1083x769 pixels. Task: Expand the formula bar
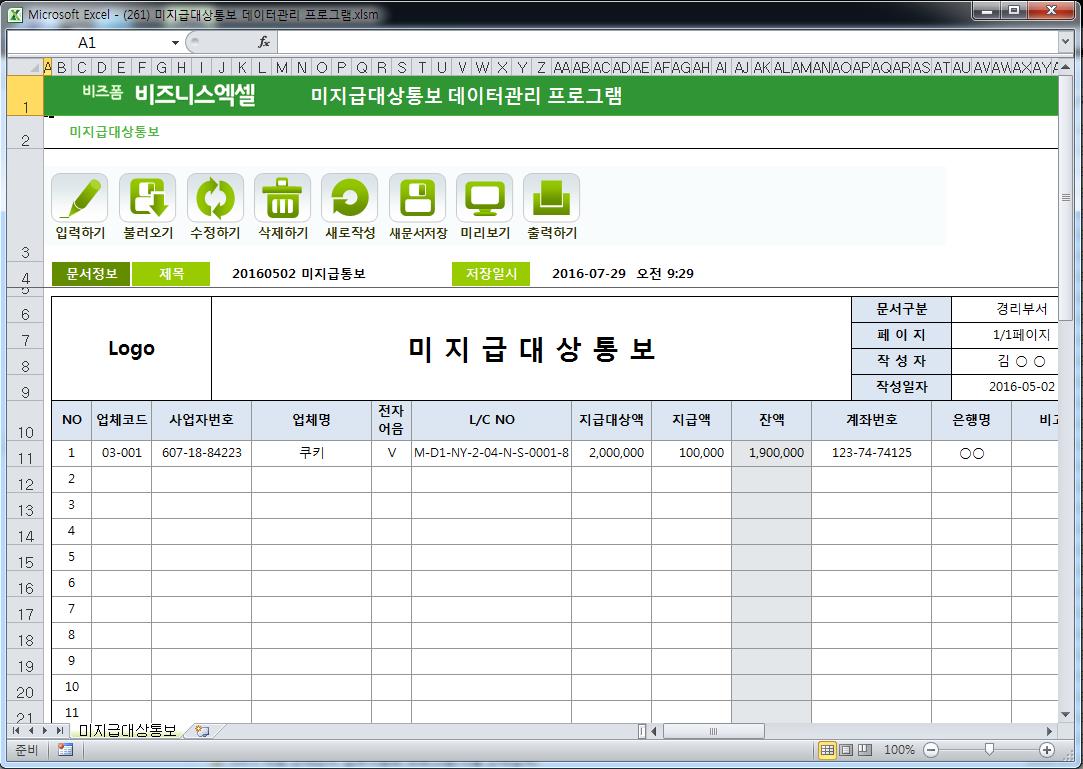point(1065,42)
